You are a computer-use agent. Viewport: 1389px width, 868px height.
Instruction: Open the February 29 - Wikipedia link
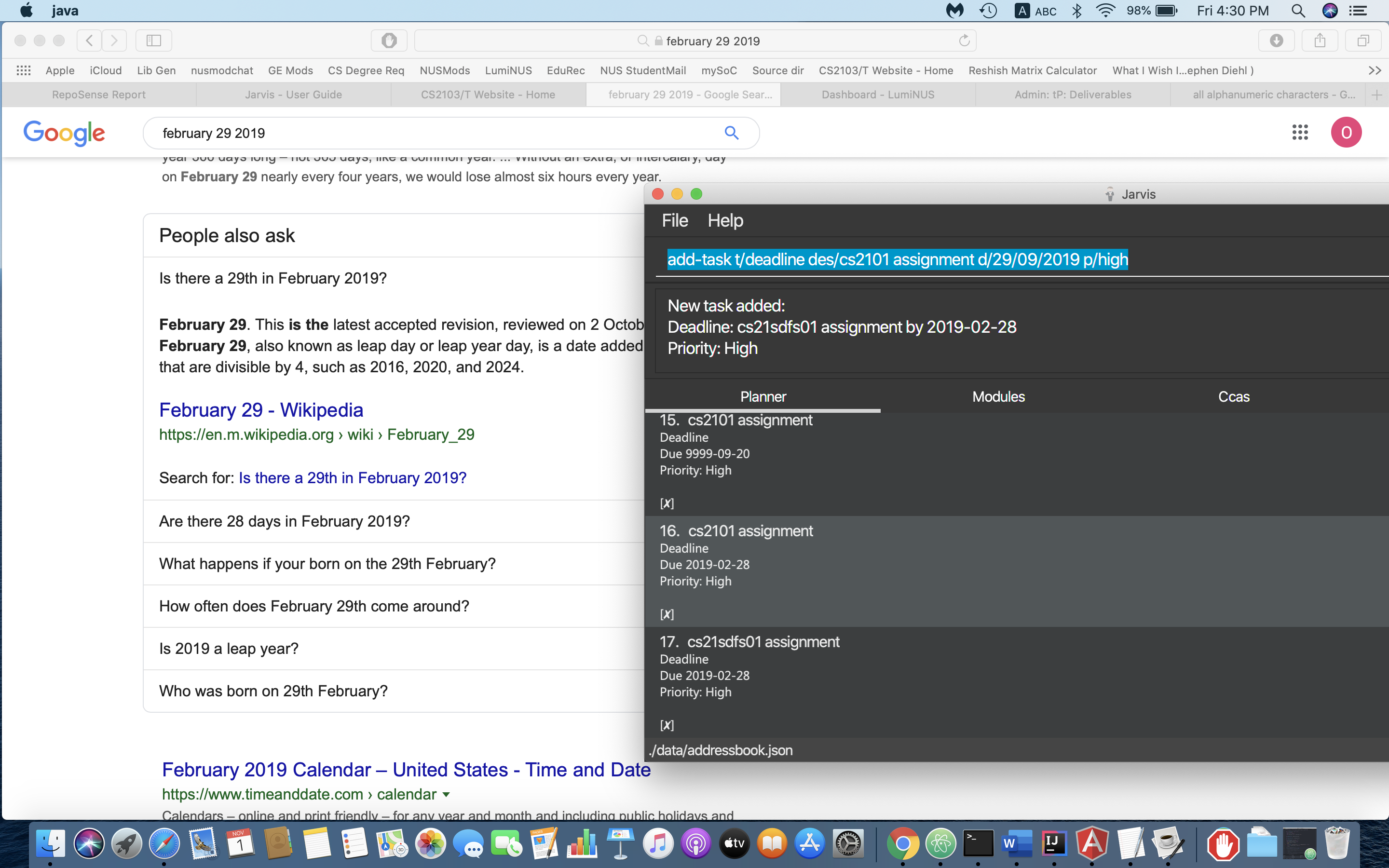[260, 410]
